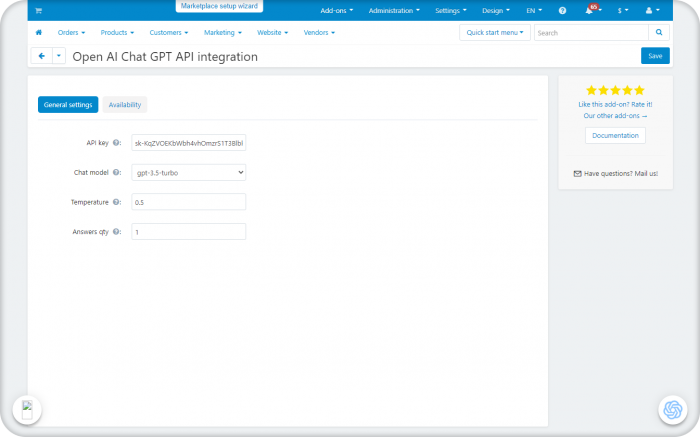Screen dimensions: 700x437
Task: Open the help question mark icon
Action: tap(562, 11)
